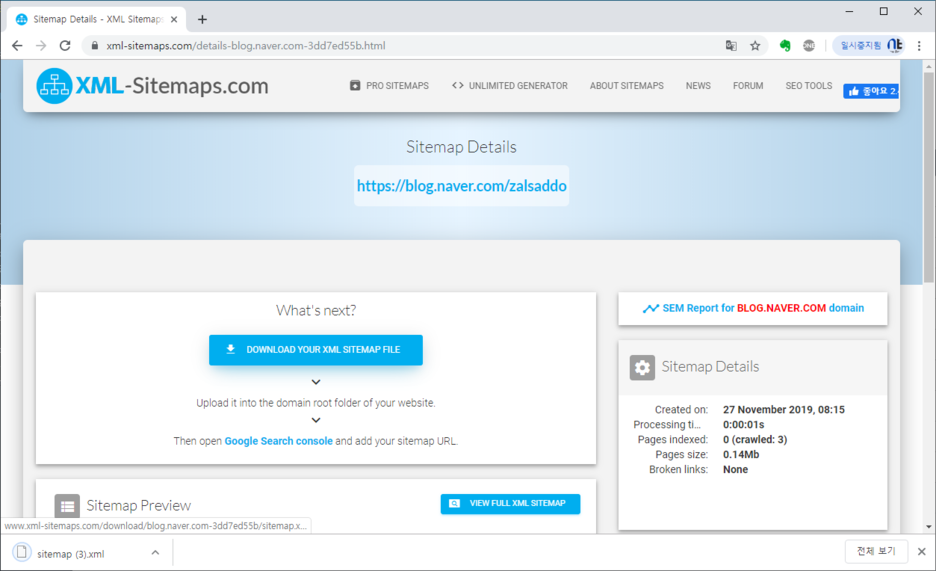Go back to previous page
The image size is (936, 571).
[x=17, y=45]
